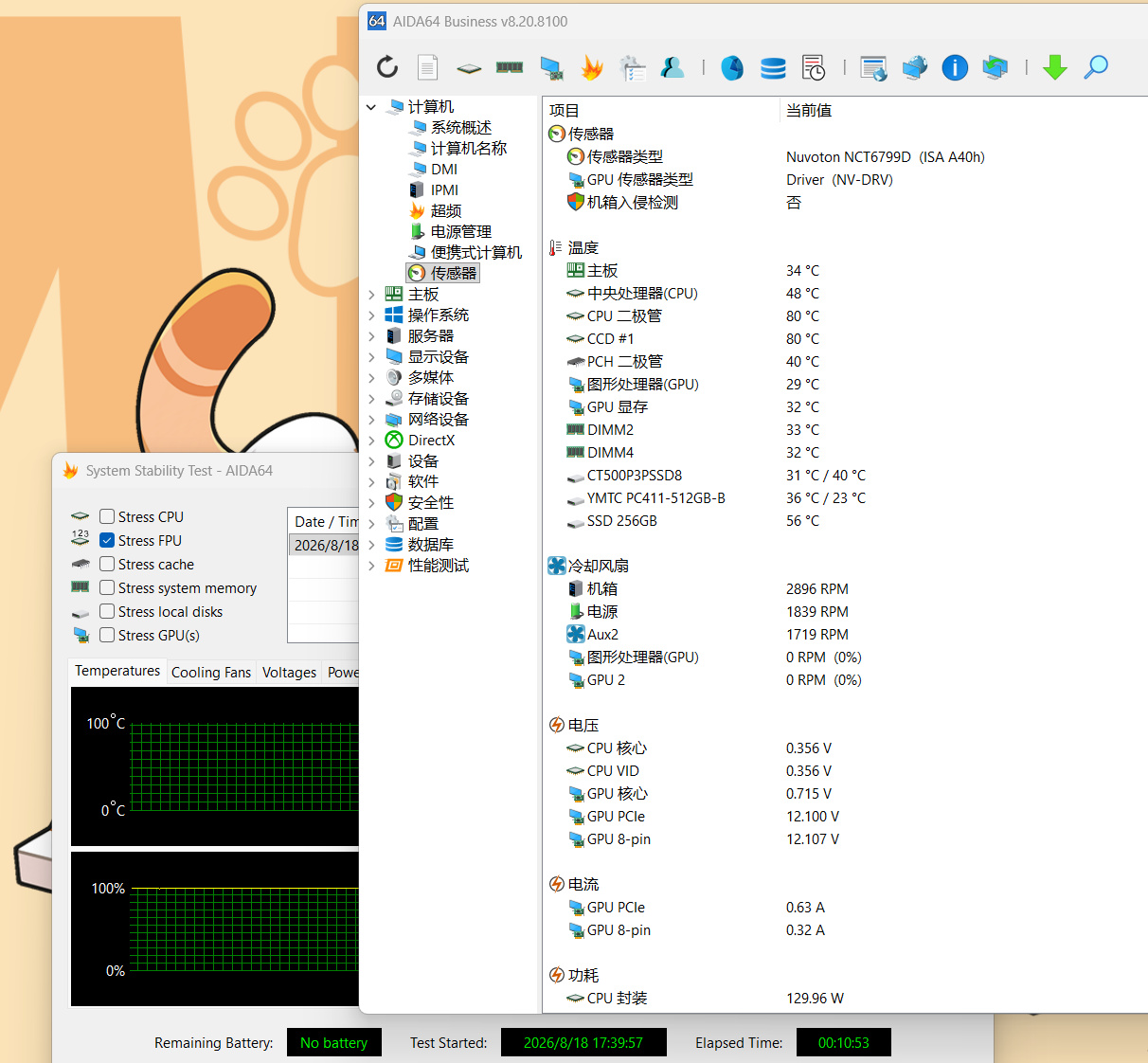The image size is (1148, 1063).
Task: Click the user account toolbar icon
Action: pyautogui.click(x=673, y=67)
